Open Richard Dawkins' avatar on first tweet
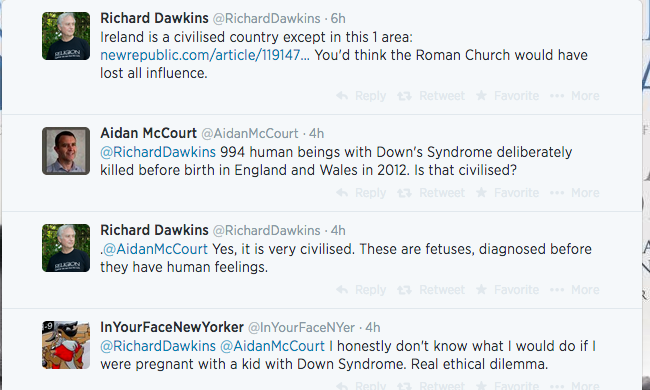Image resolution: width=650 pixels, height=390 pixels. coord(66,36)
